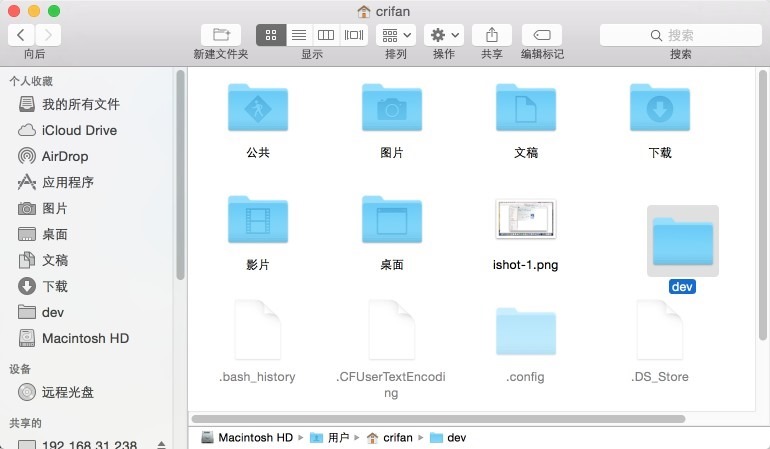Click the edit tags (编辑标记) button
770x449 pixels.
[x=542, y=35]
